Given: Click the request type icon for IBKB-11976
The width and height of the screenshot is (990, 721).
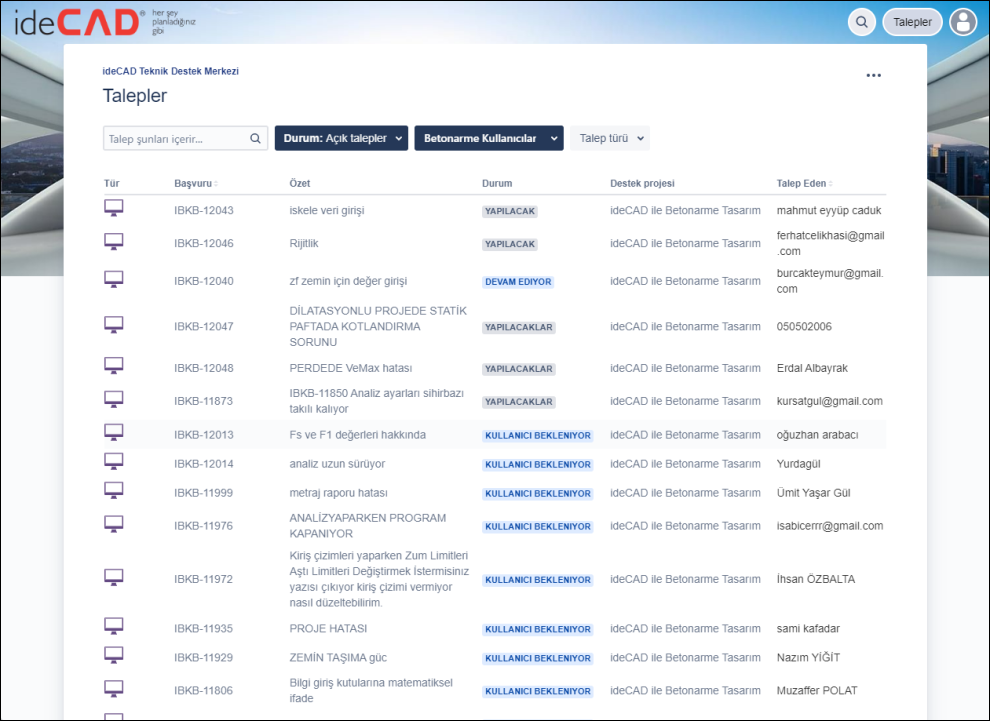Looking at the screenshot, I should click(x=114, y=524).
